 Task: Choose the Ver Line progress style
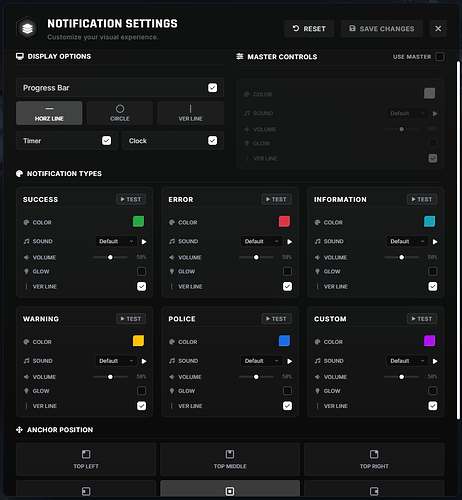click(x=190, y=113)
